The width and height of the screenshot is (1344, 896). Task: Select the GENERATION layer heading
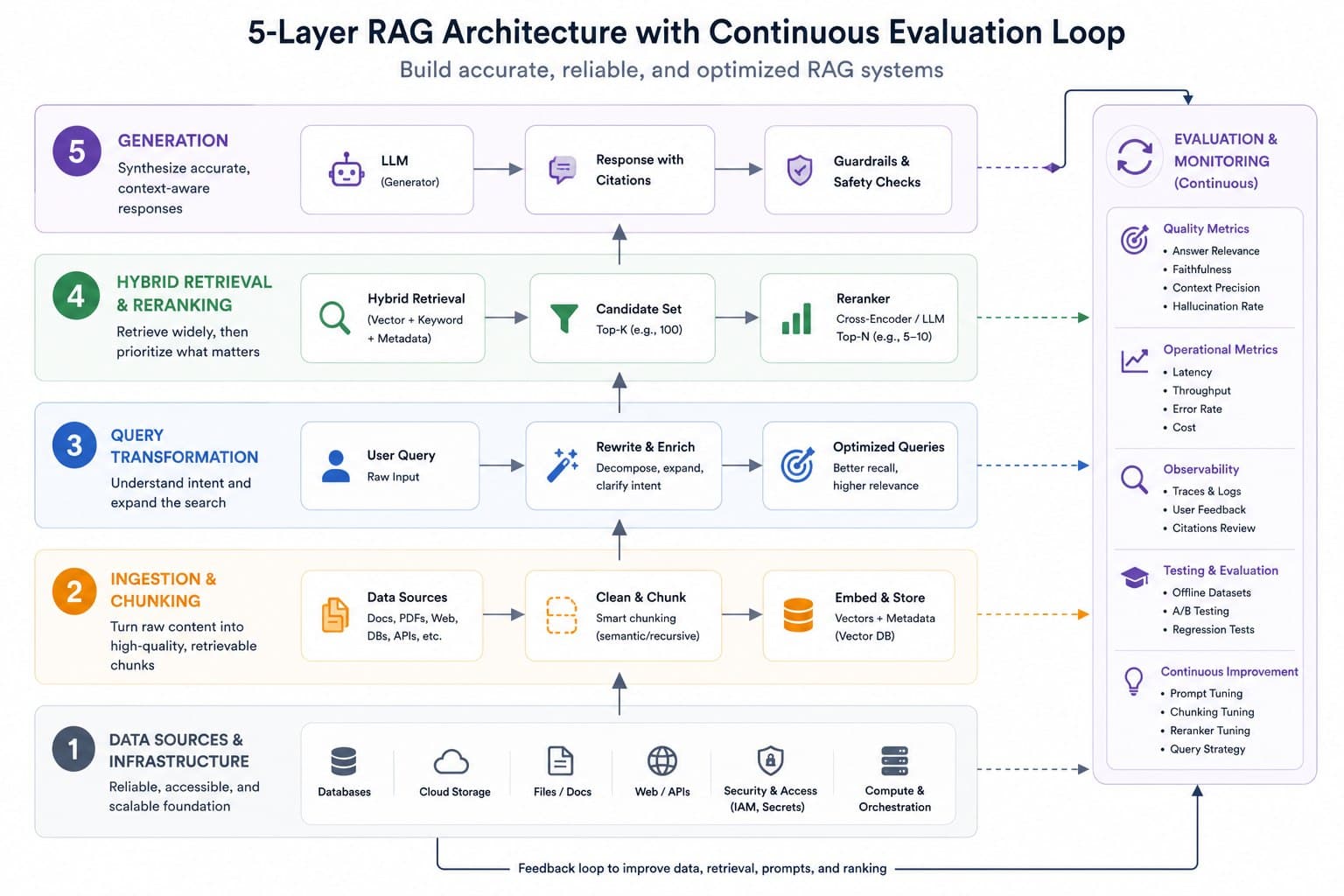173,141
